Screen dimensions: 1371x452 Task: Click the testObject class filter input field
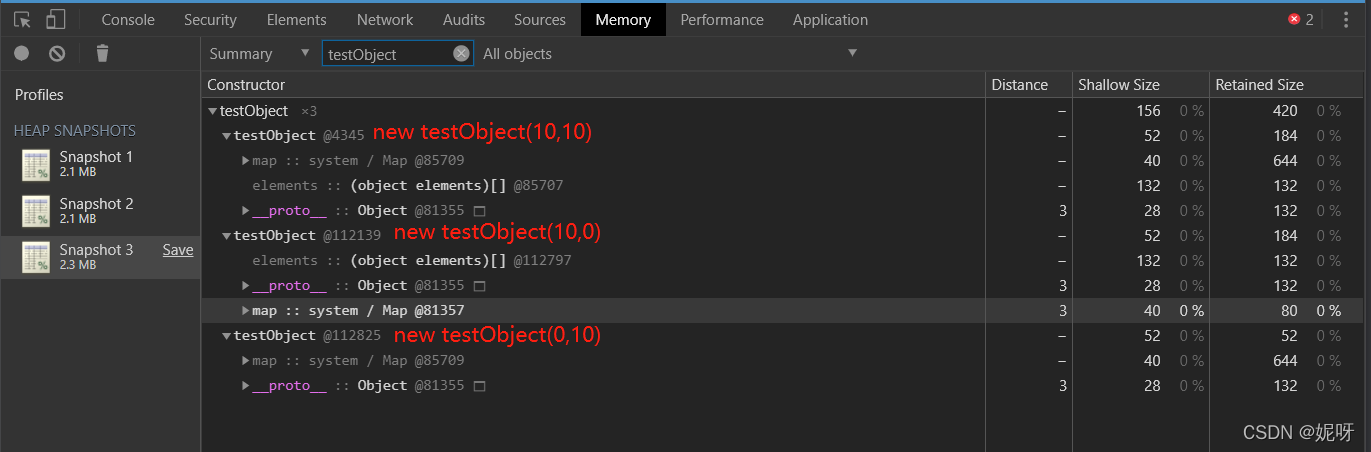(x=388, y=54)
